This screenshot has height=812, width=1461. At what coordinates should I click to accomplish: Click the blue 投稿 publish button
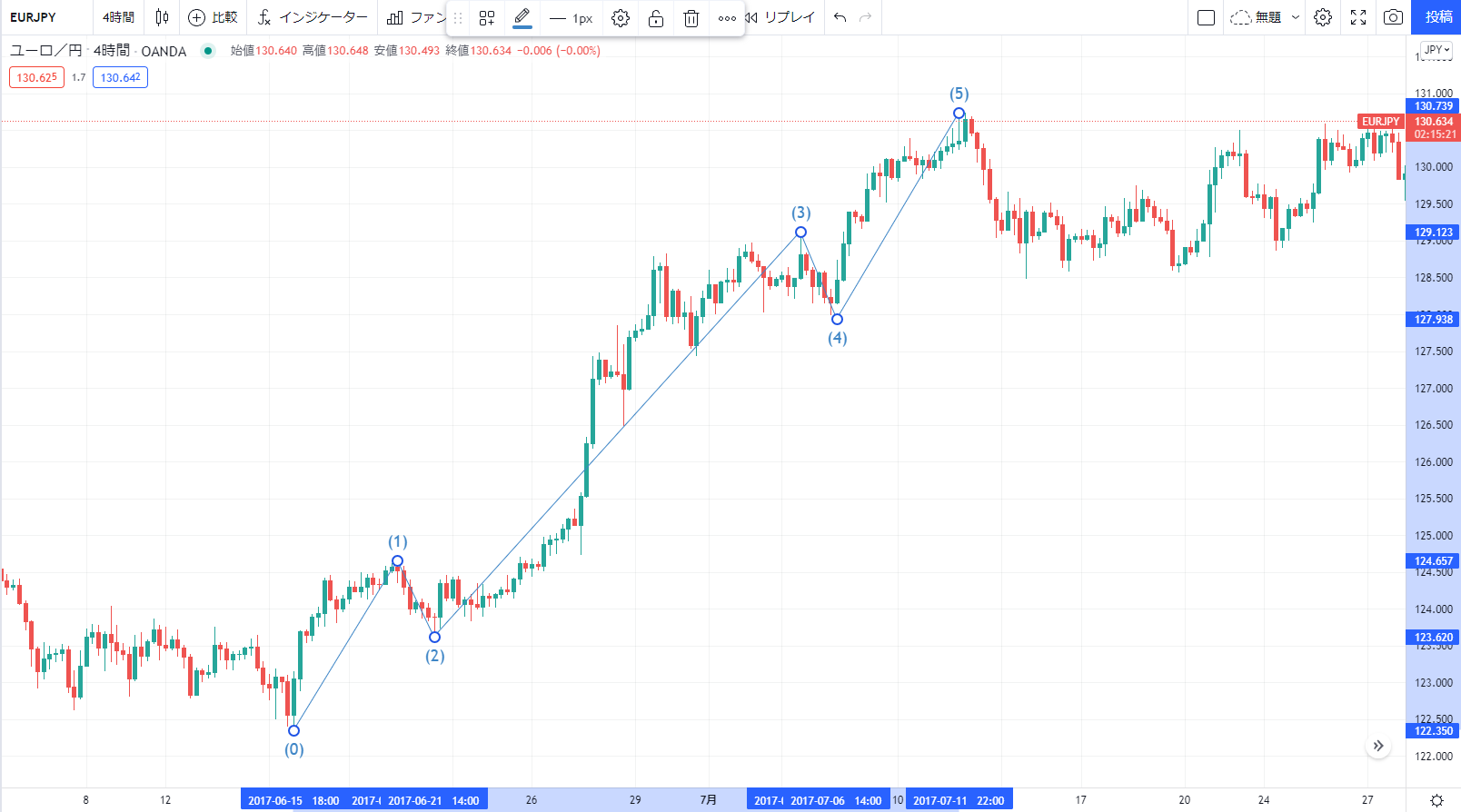(x=1436, y=17)
